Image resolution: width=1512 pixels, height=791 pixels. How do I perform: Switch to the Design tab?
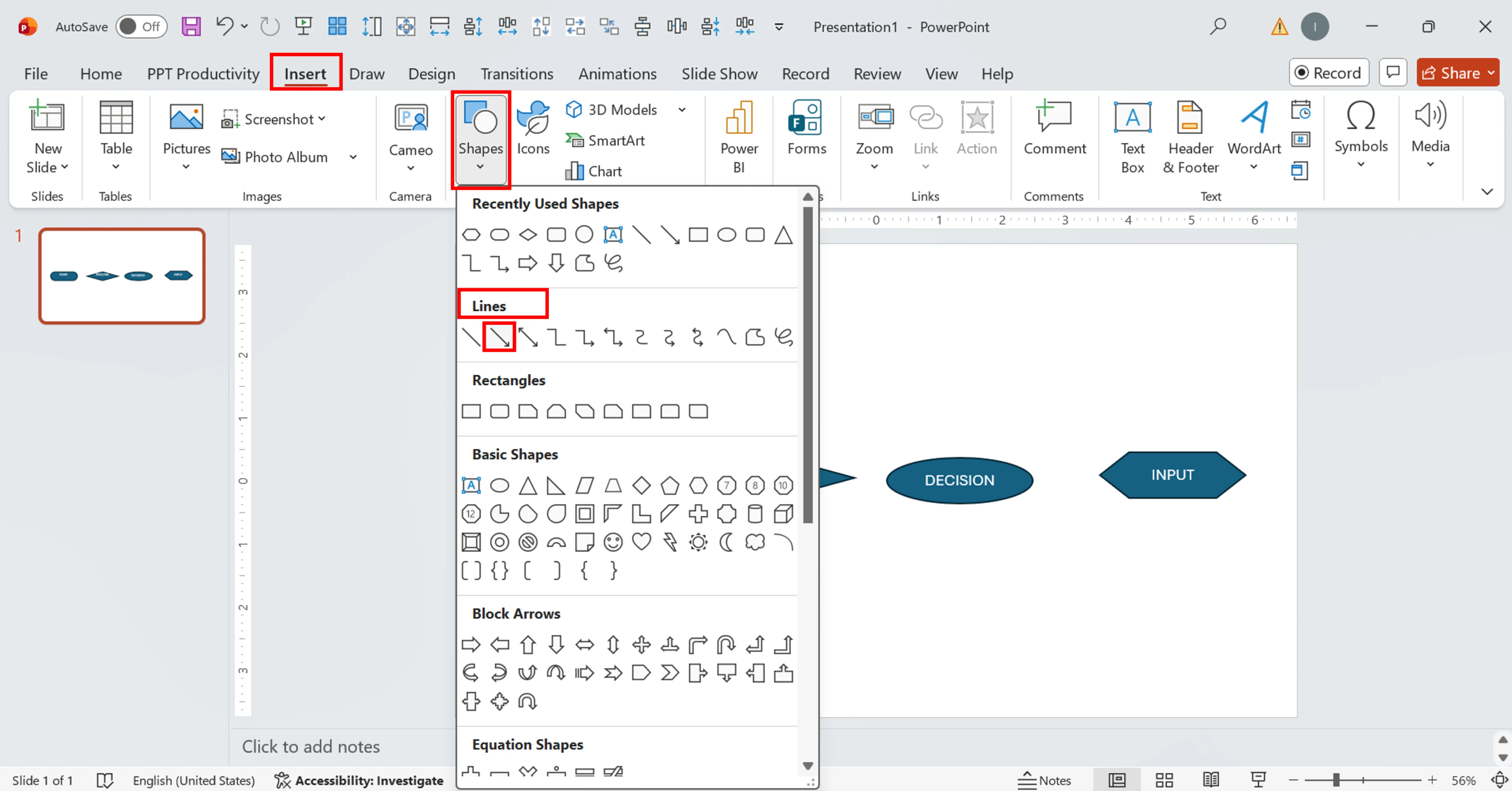(431, 74)
